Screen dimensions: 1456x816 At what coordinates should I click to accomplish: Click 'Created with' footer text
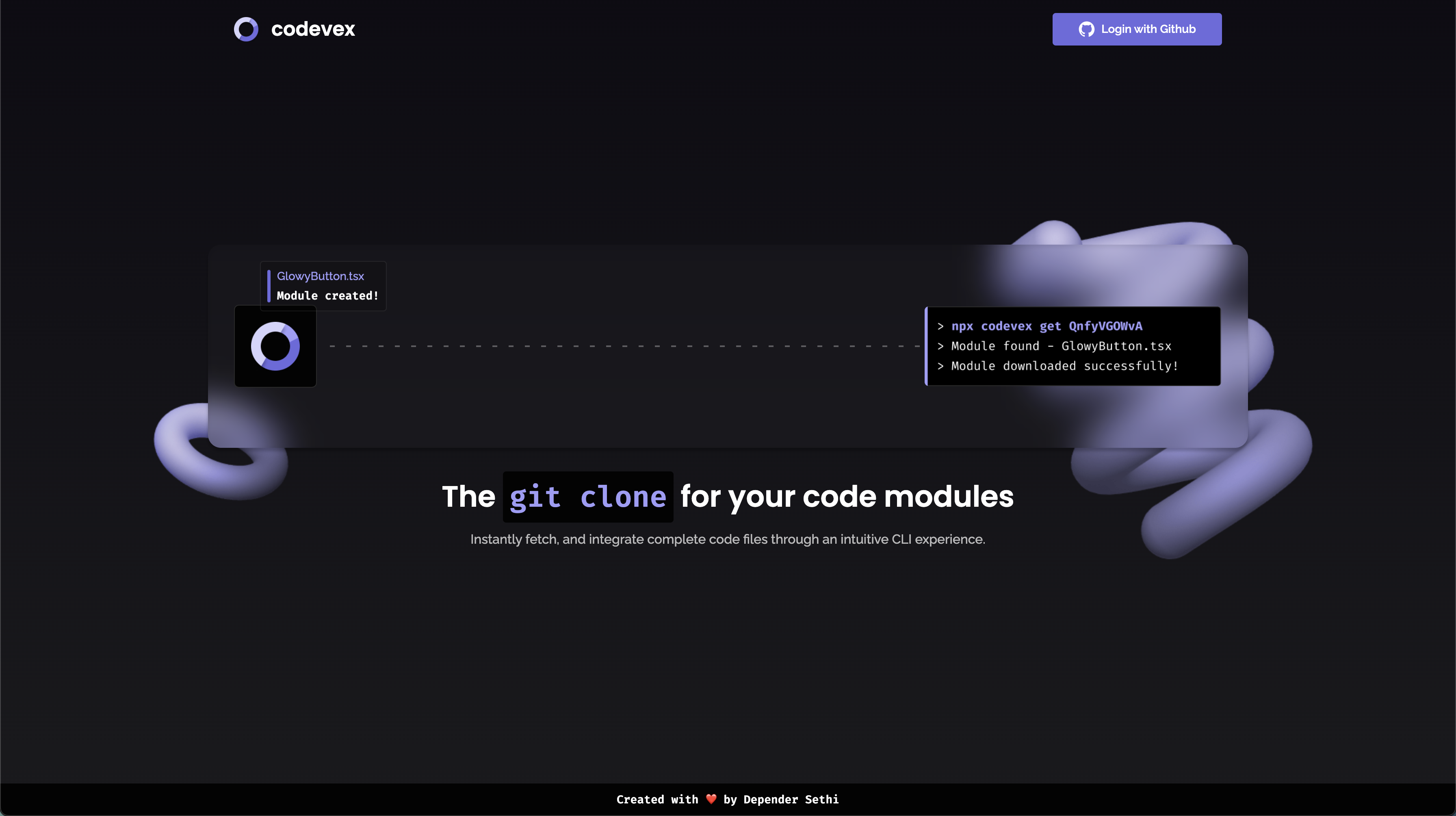(x=657, y=799)
